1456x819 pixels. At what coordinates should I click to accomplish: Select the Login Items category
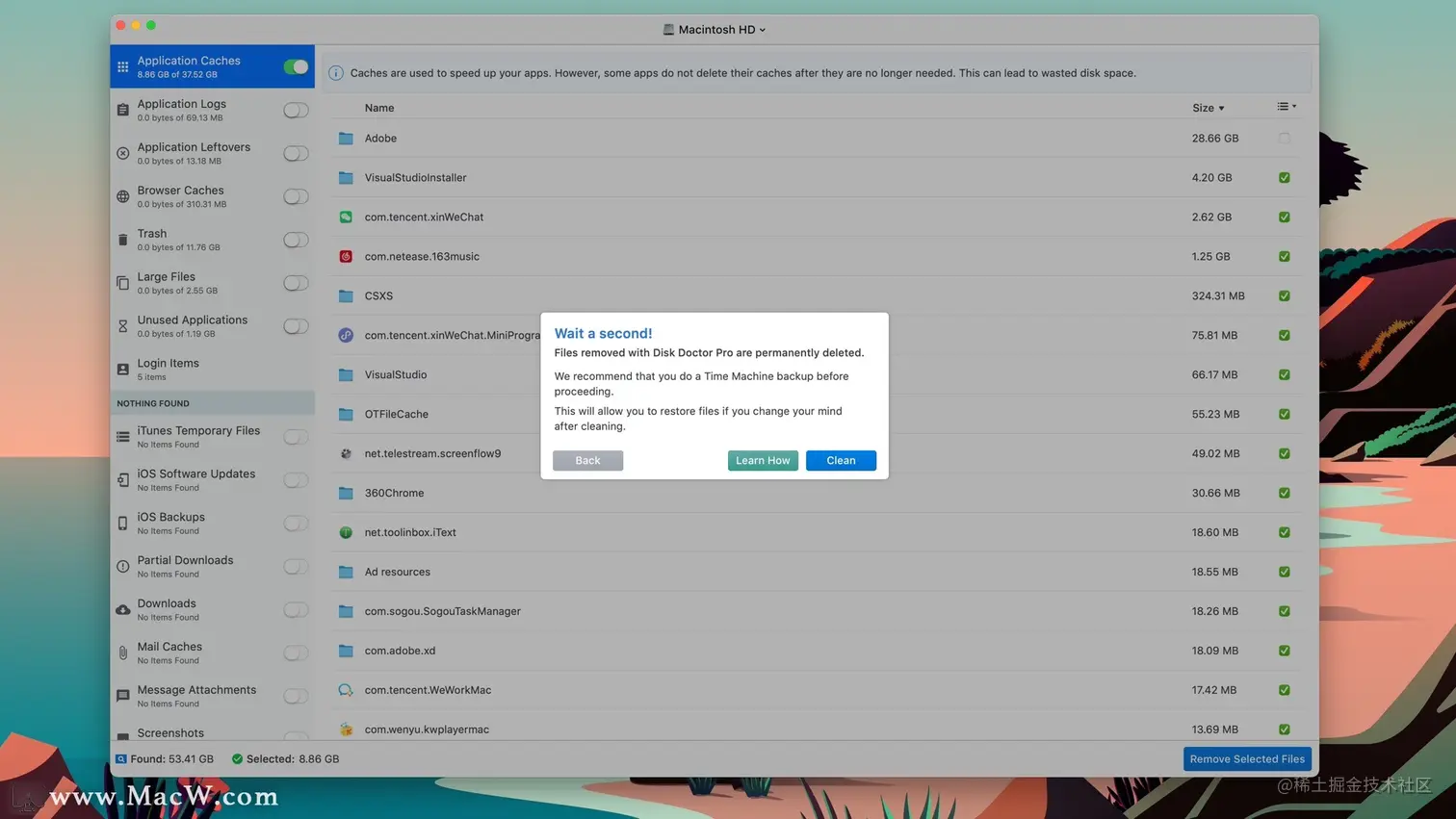[212, 370]
